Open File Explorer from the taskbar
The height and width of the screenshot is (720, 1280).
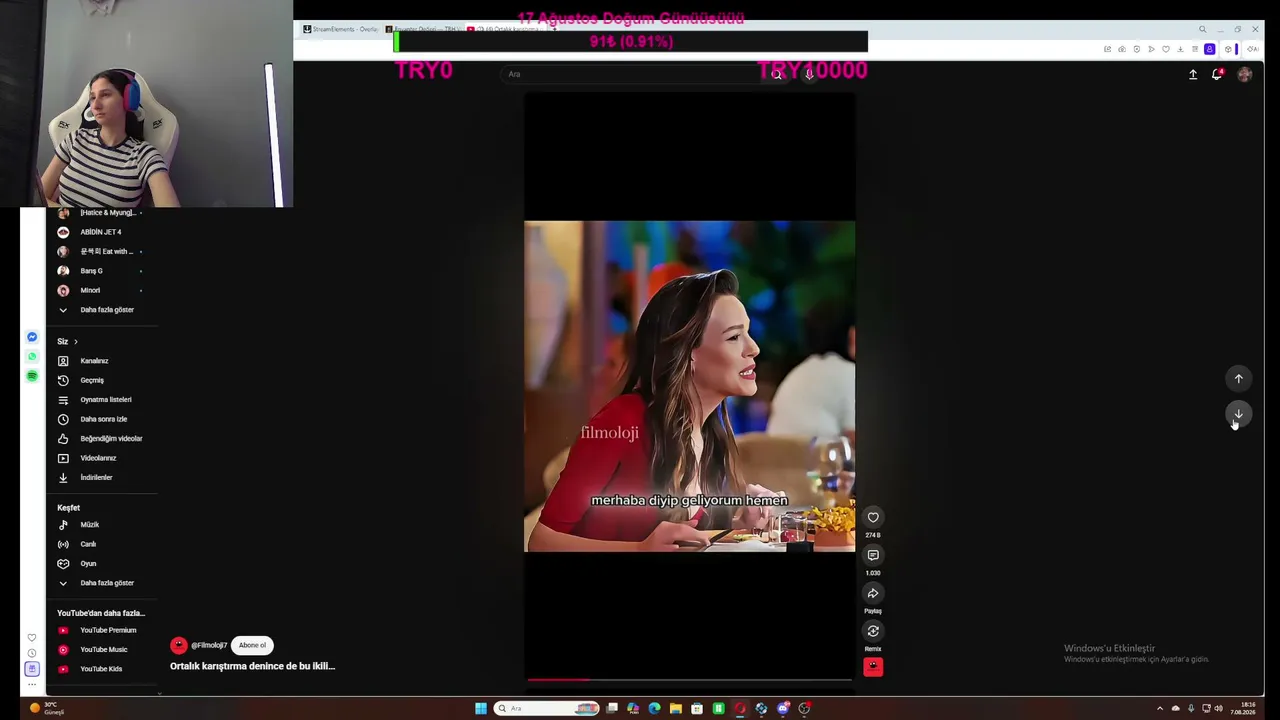pyautogui.click(x=676, y=708)
